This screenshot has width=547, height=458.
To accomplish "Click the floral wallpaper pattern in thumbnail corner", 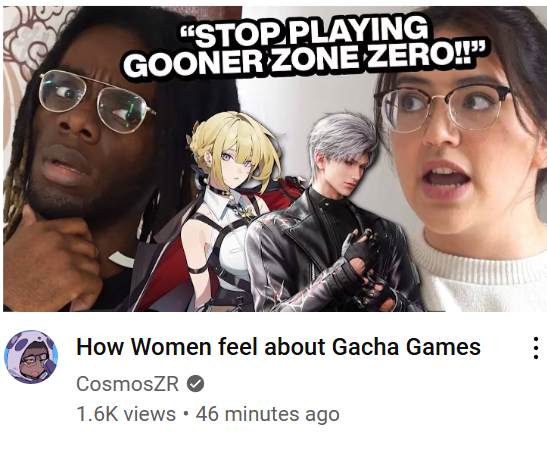I will [30, 37].
